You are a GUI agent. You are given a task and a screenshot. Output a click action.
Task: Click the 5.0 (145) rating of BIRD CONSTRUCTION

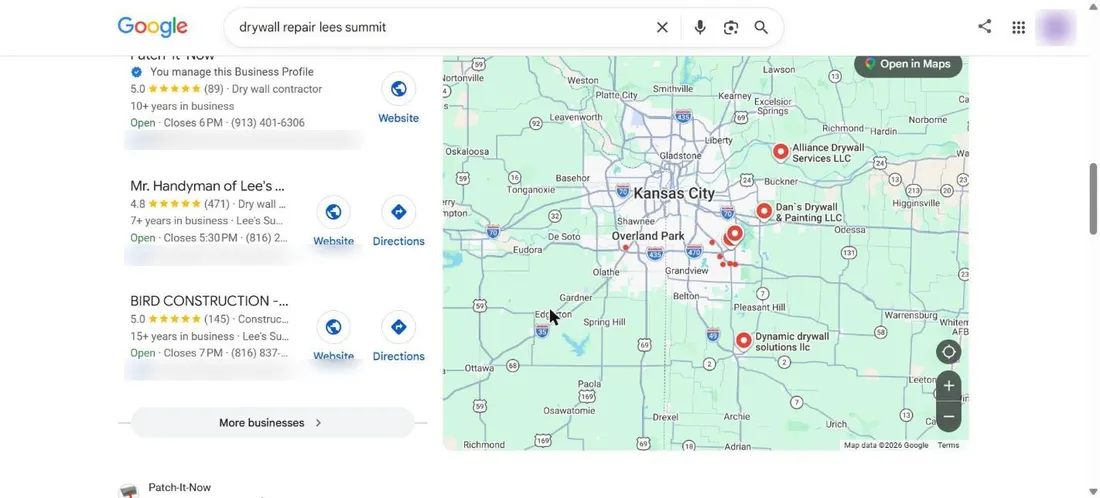[180, 319]
